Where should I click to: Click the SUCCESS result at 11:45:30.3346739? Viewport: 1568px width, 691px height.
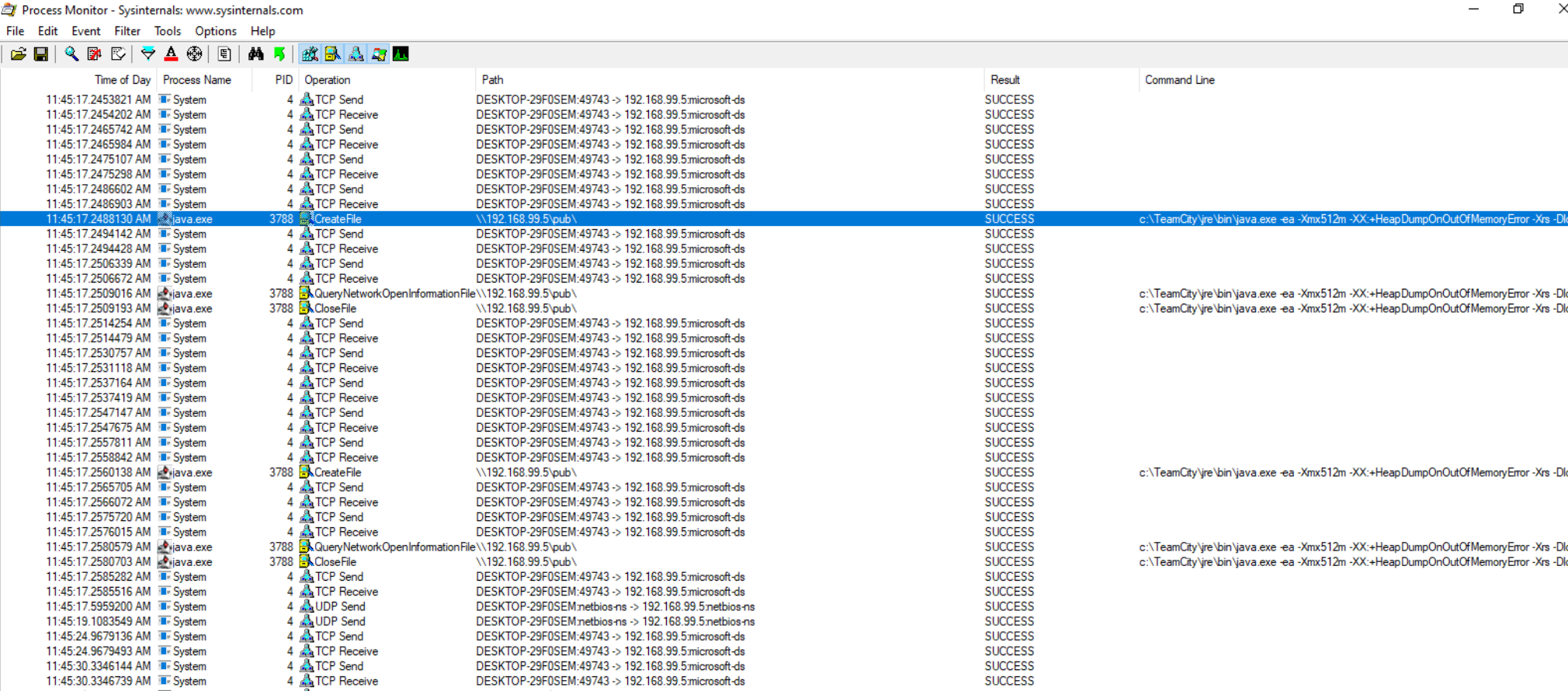pos(1009,681)
